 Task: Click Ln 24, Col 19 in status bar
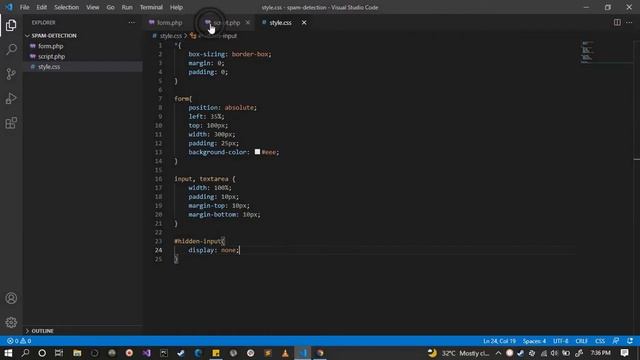(499, 341)
